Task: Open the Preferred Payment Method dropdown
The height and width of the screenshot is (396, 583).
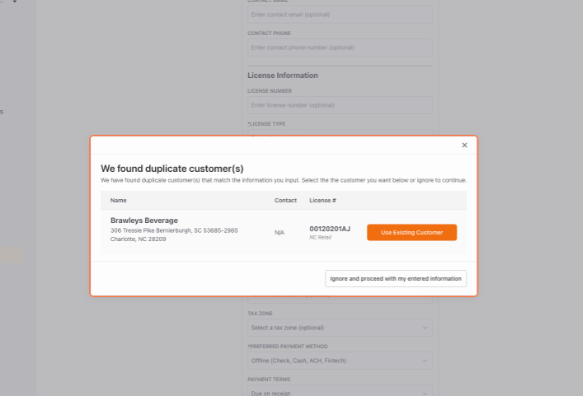Action: click(x=340, y=361)
